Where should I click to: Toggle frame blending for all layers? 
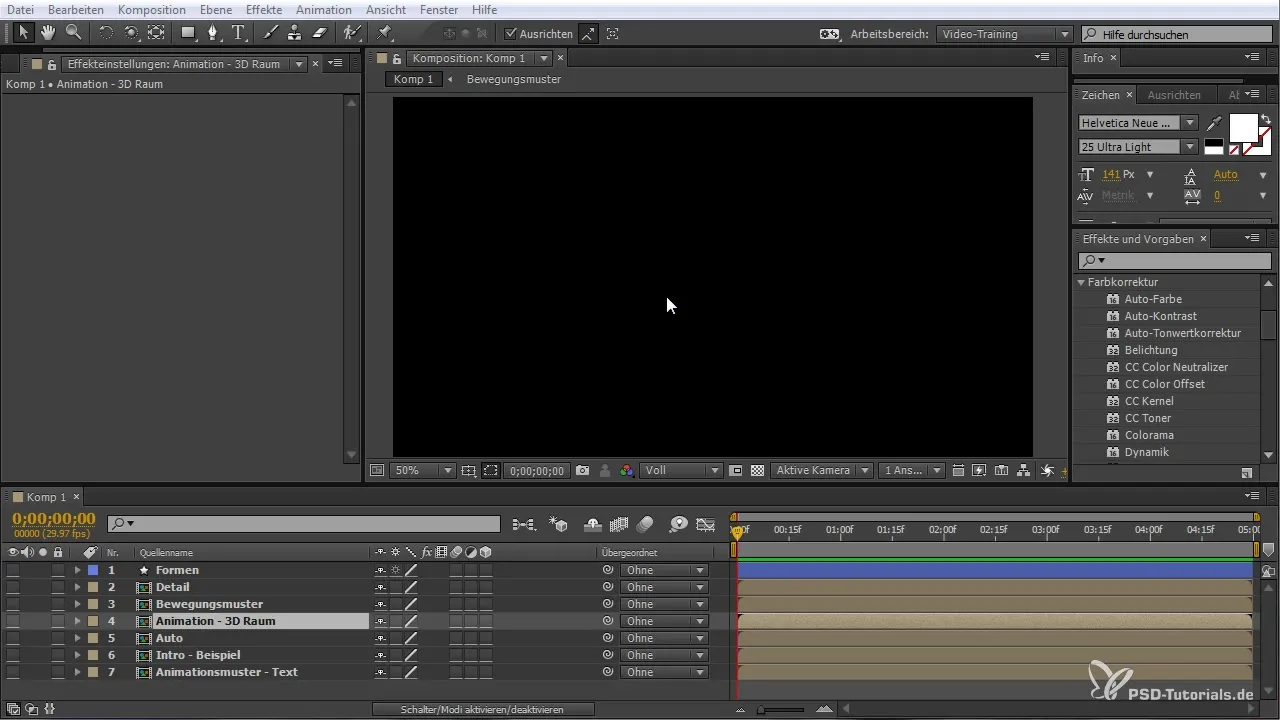pyautogui.click(x=618, y=523)
